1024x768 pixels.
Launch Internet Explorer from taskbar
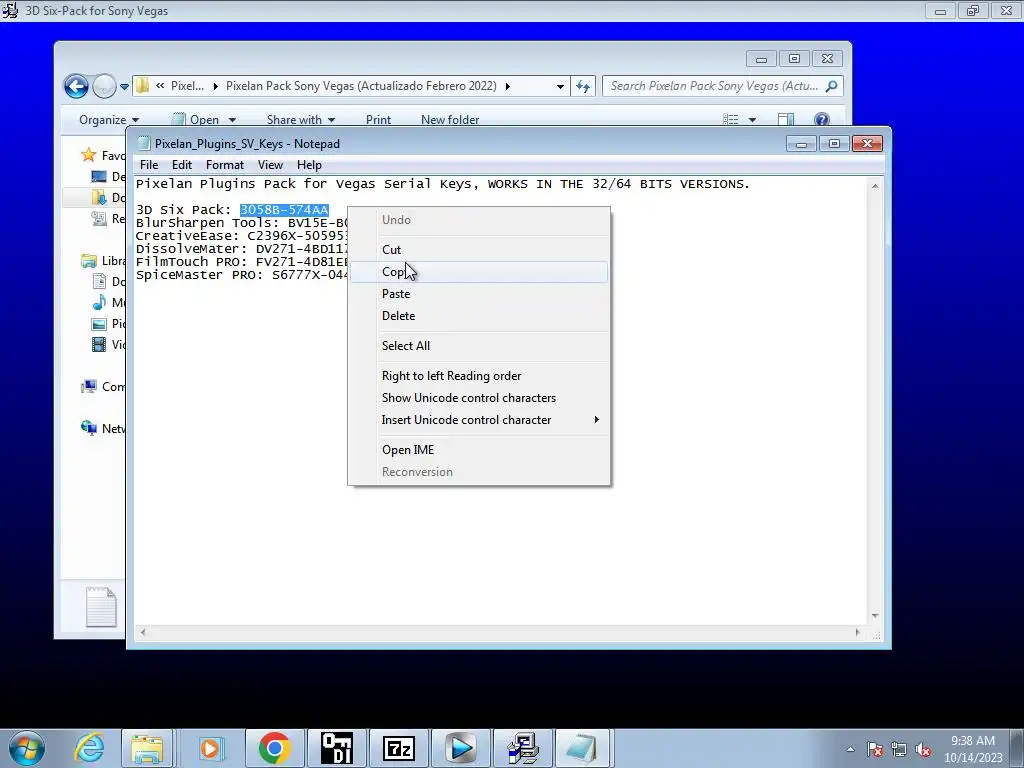tap(89, 748)
